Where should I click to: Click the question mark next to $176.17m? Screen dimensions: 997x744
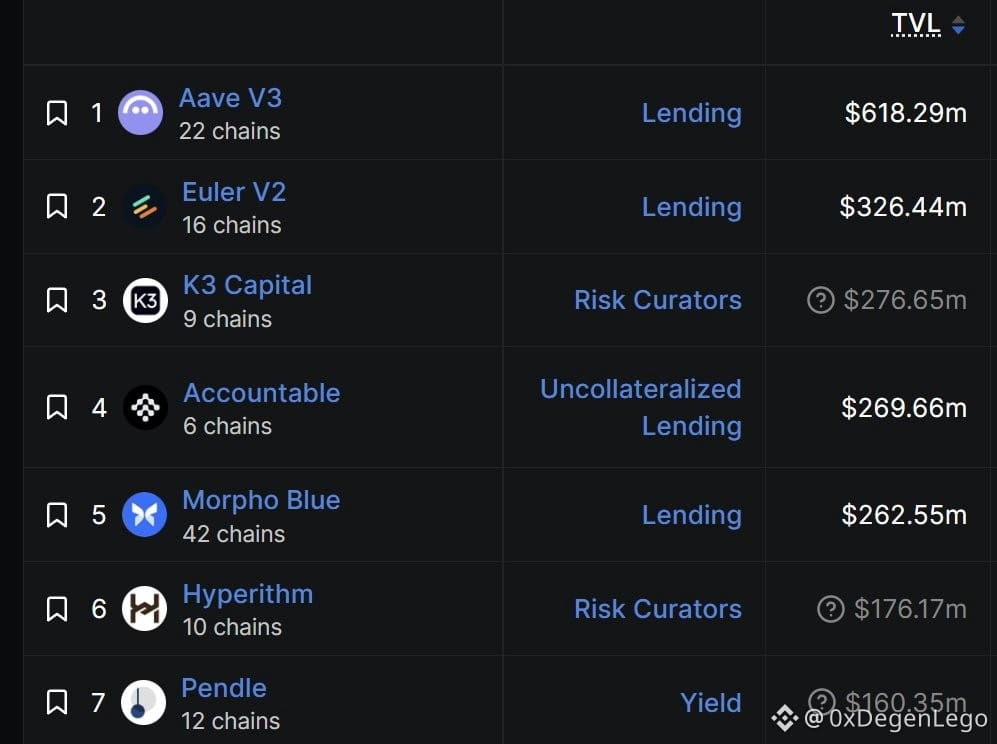[x=830, y=609]
